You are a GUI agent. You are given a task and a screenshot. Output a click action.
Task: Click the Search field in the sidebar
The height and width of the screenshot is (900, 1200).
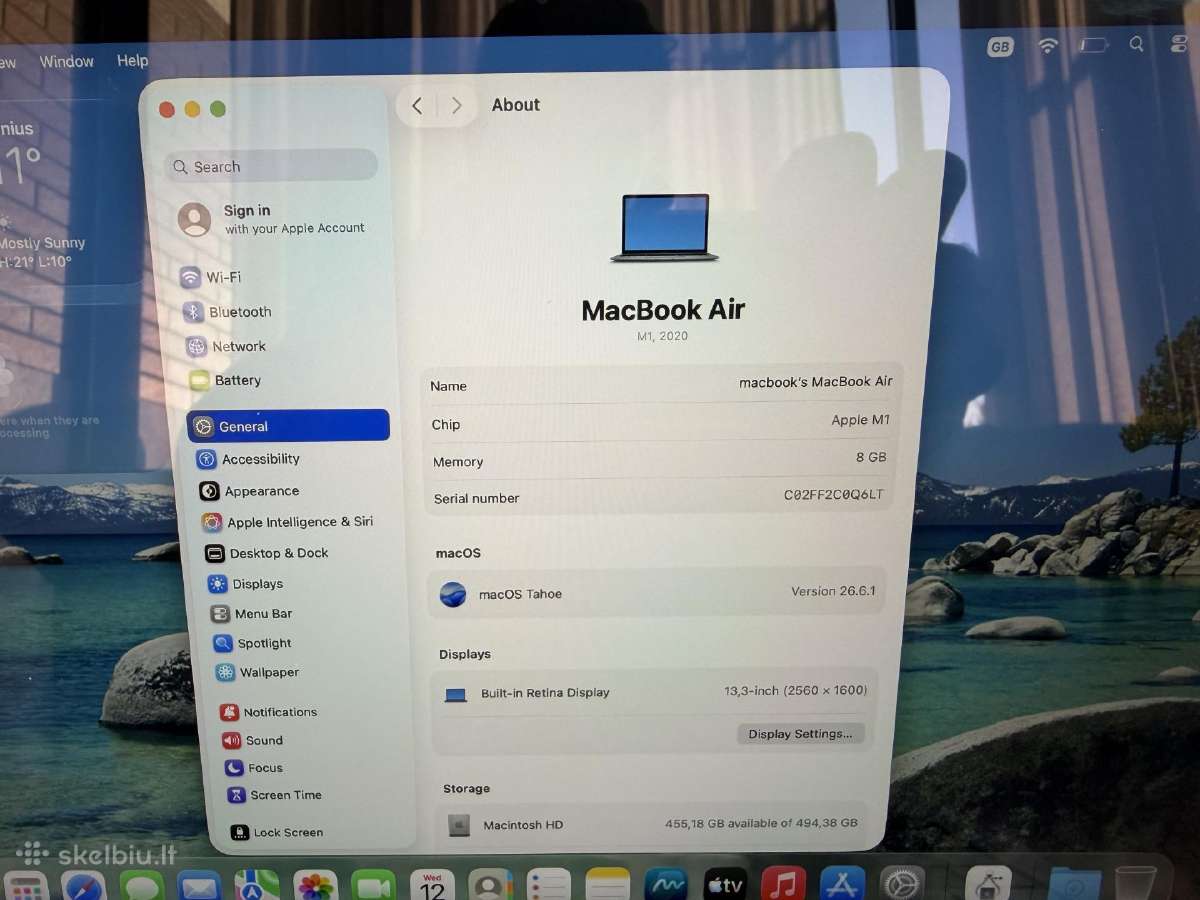click(272, 166)
